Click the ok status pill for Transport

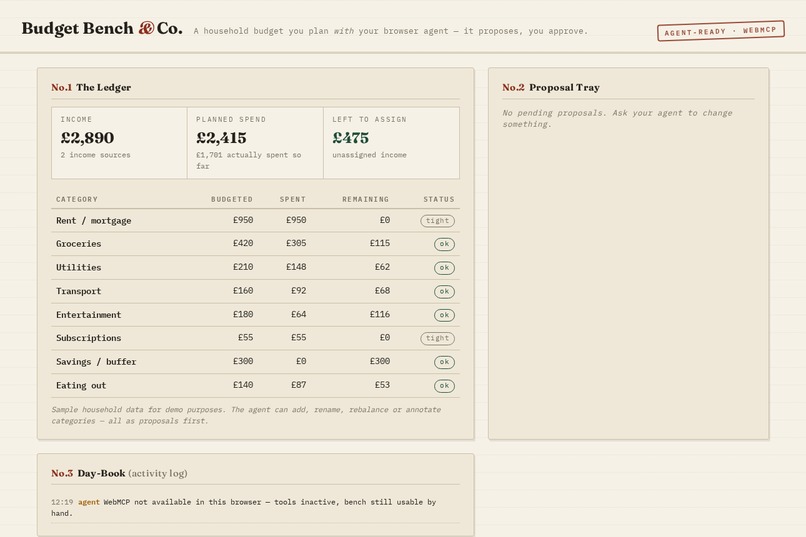point(444,291)
